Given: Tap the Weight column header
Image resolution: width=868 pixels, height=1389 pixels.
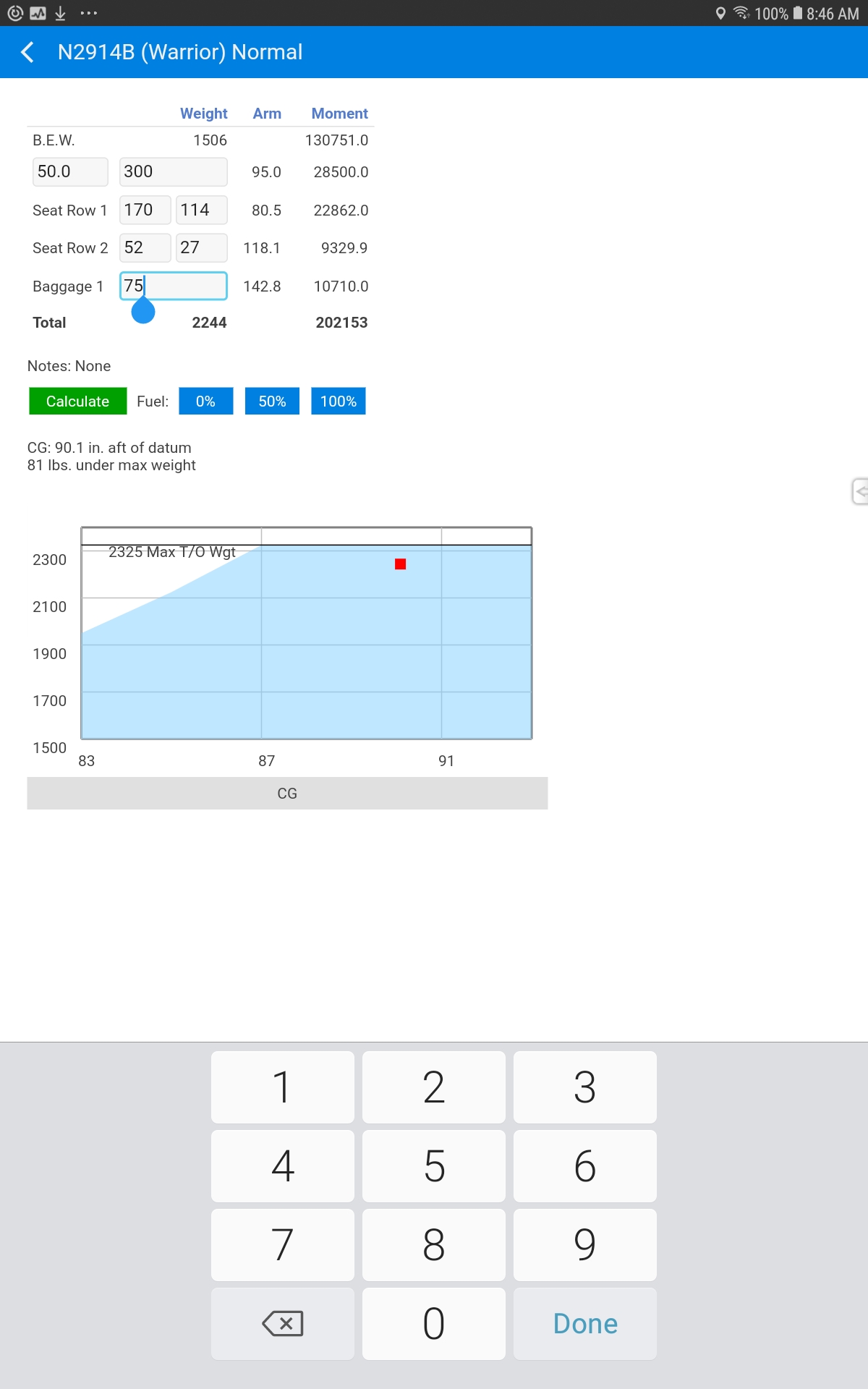Looking at the screenshot, I should pyautogui.click(x=204, y=114).
